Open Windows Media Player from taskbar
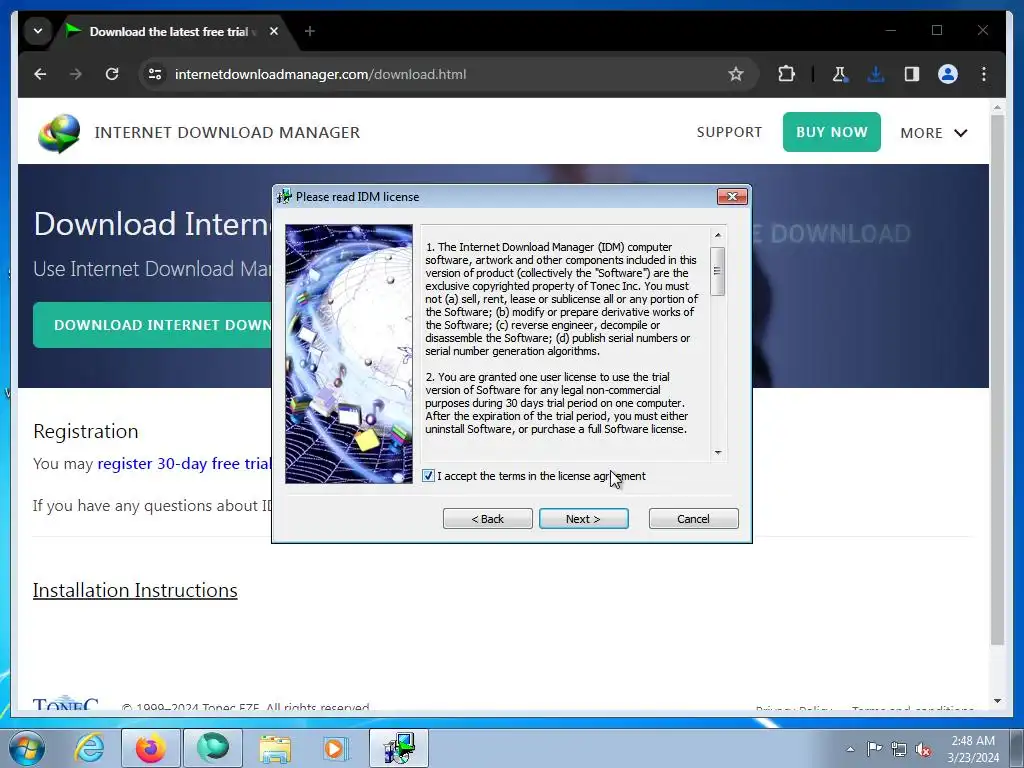Image resolution: width=1024 pixels, height=768 pixels. (336, 748)
